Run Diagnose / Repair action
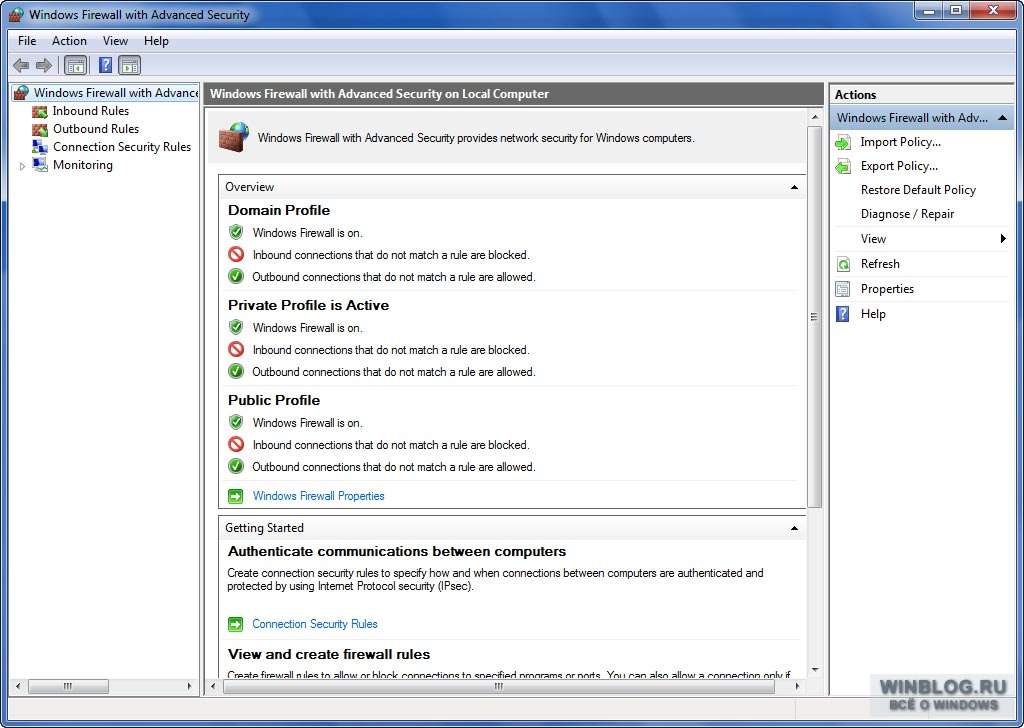 click(x=907, y=214)
